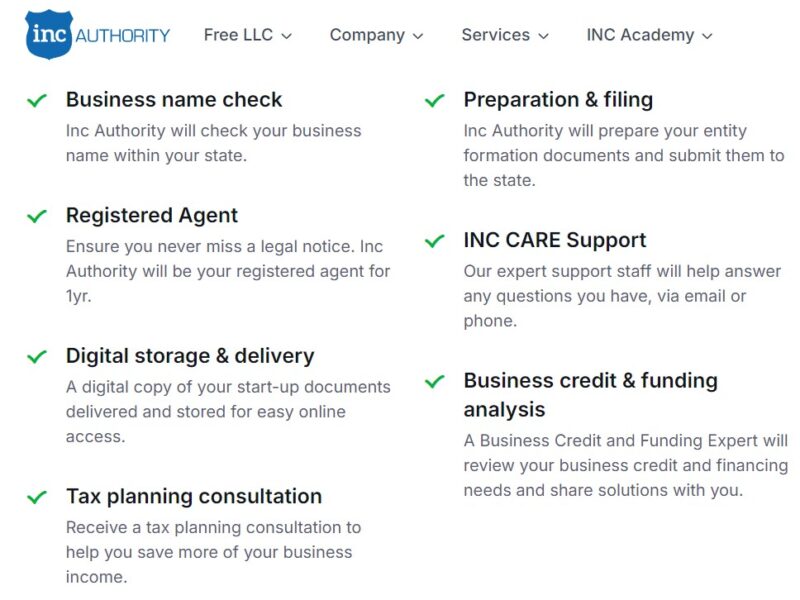Open the INC Academy chevron
This screenshot has height=600, width=800.
tap(707, 36)
